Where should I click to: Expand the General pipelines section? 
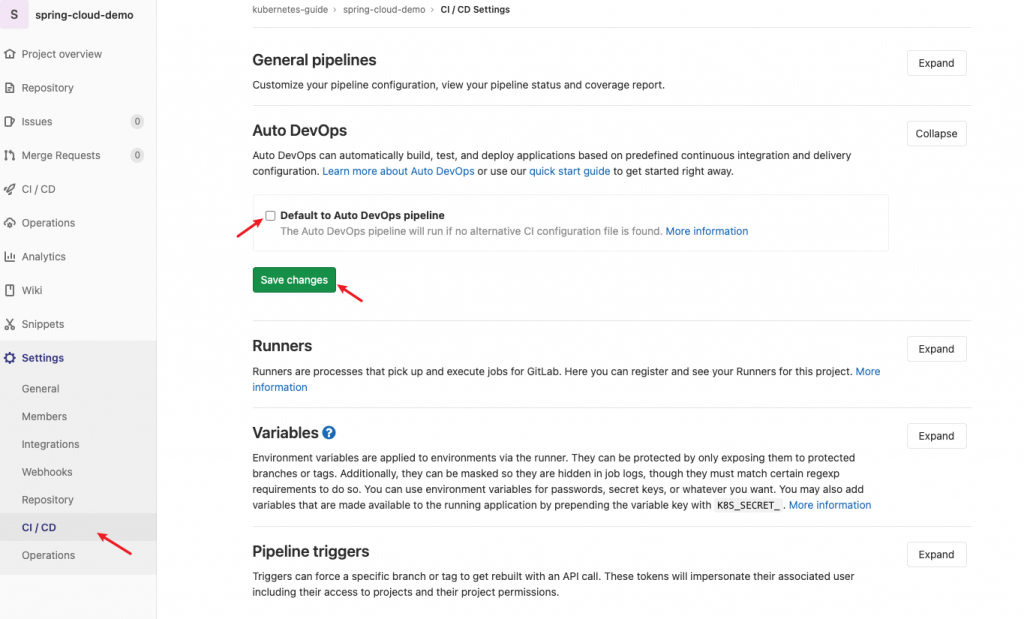pyautogui.click(x=936, y=63)
